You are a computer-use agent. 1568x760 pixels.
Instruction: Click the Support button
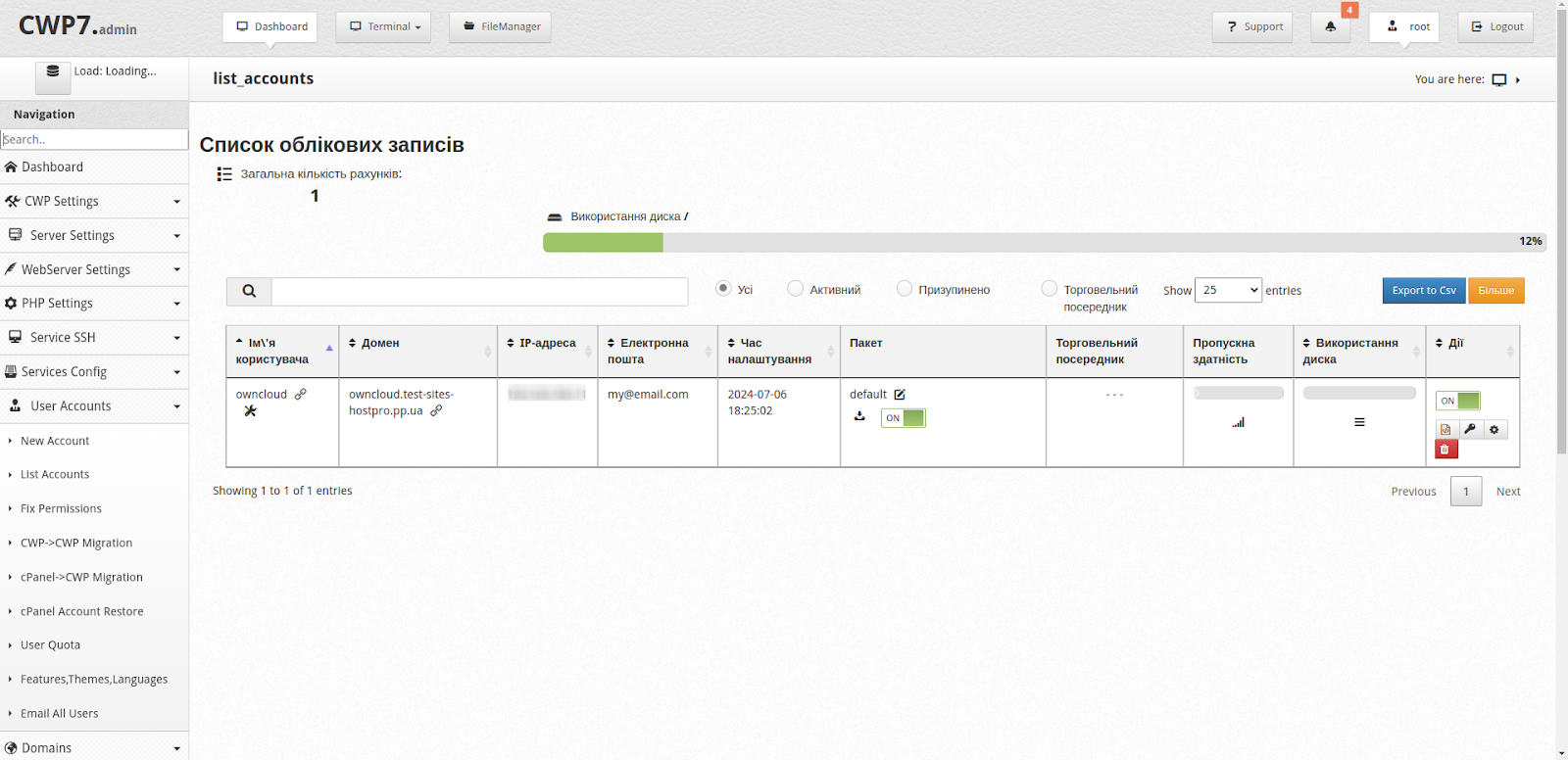pos(1252,27)
